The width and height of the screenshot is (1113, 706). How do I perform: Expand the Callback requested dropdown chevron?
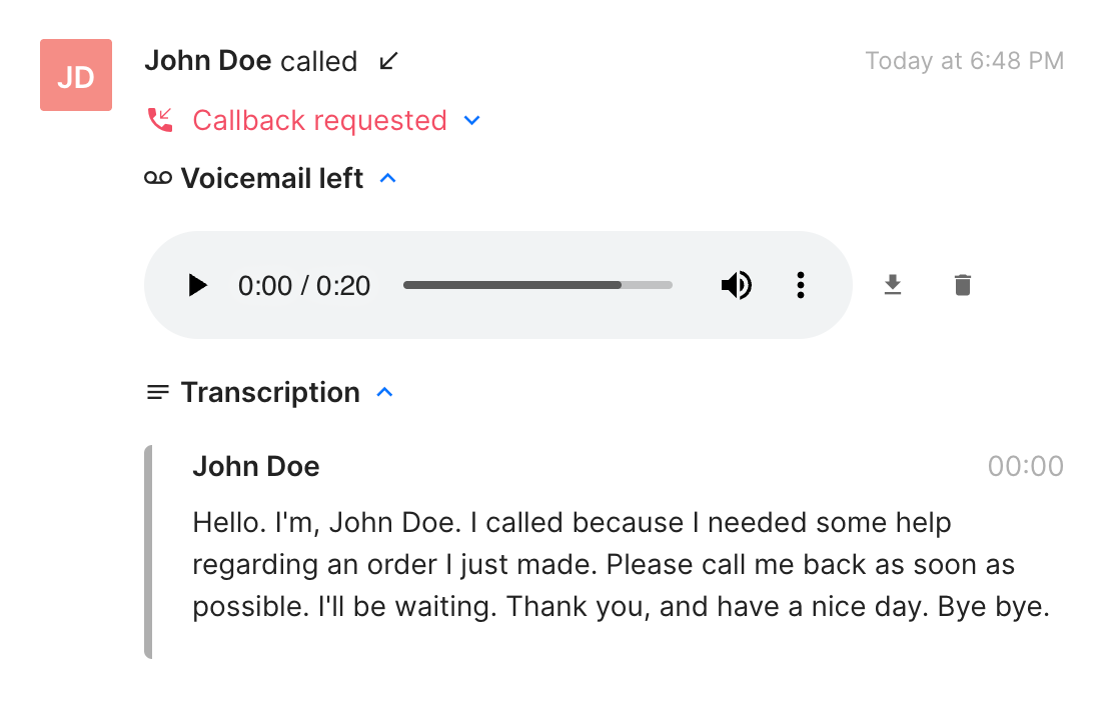(x=472, y=121)
